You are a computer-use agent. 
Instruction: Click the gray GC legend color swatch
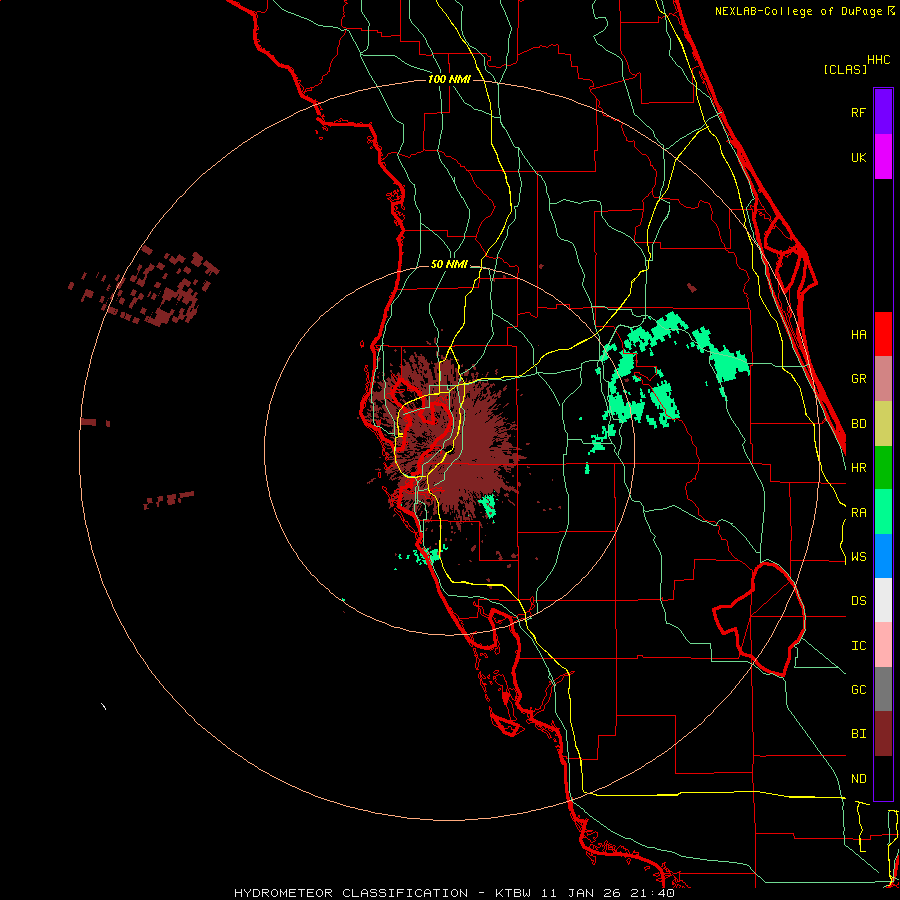(x=883, y=689)
